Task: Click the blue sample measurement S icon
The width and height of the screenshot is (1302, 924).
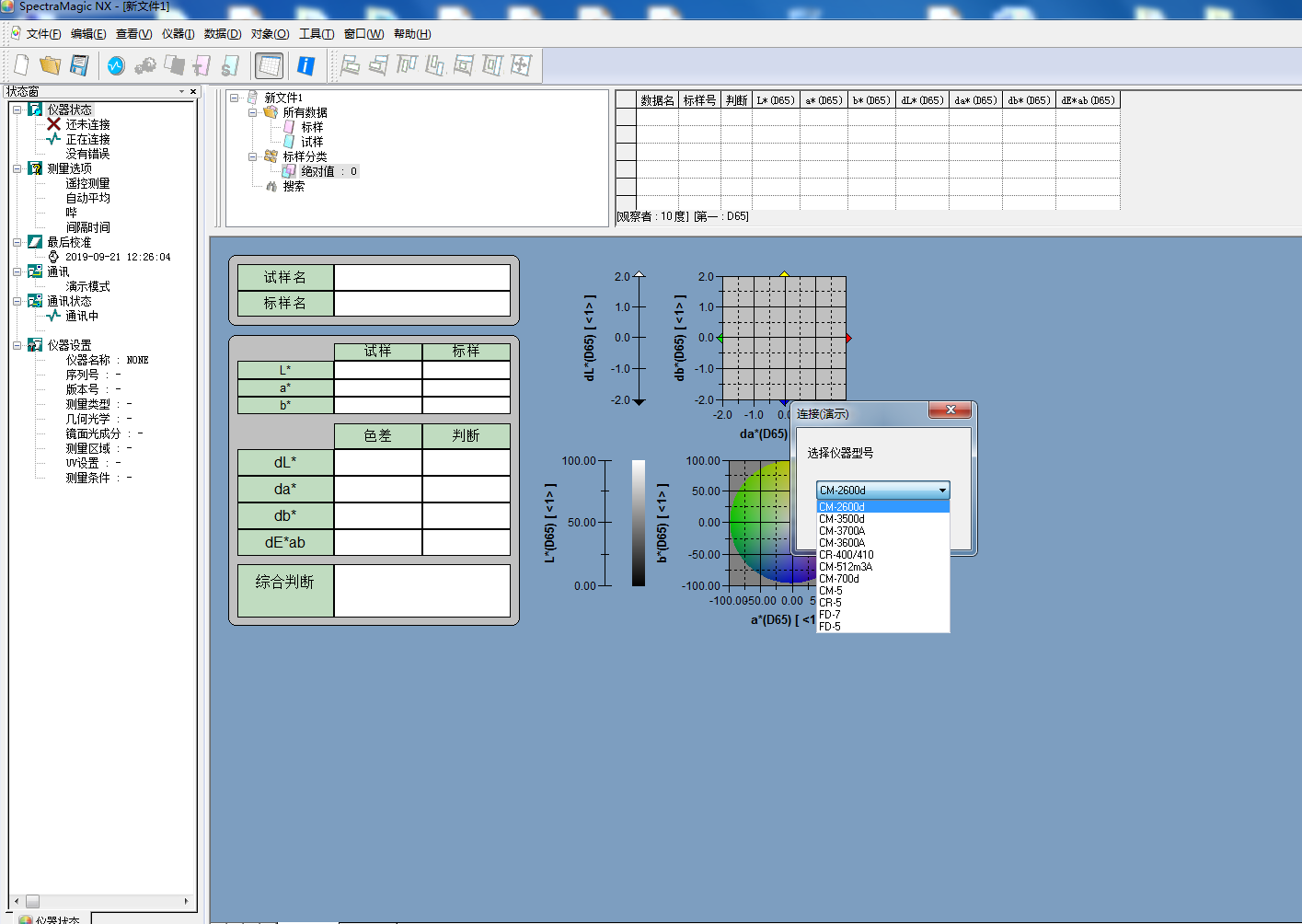Action: coord(230,65)
